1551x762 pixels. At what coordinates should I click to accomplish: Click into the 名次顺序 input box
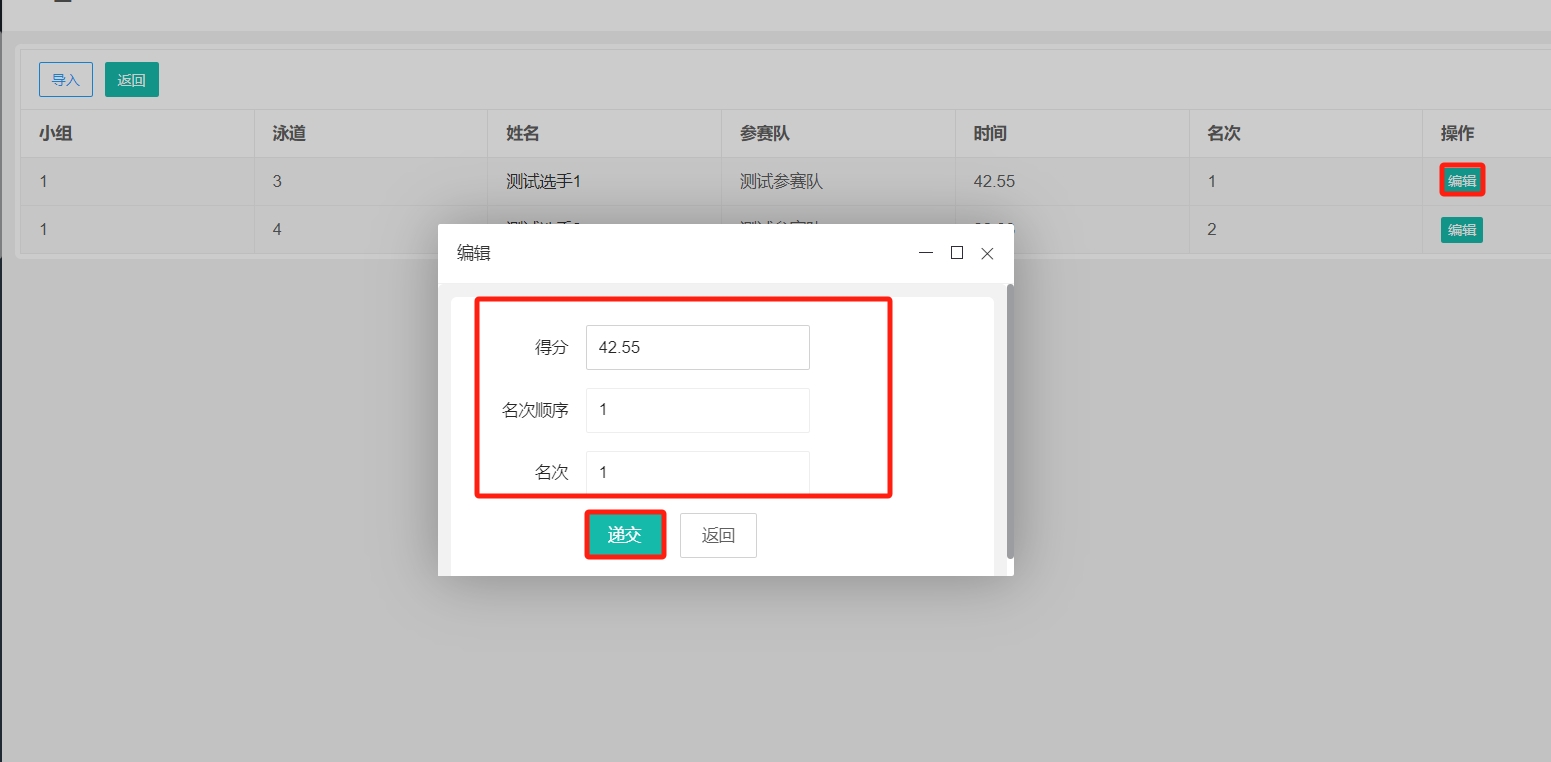tap(697, 410)
